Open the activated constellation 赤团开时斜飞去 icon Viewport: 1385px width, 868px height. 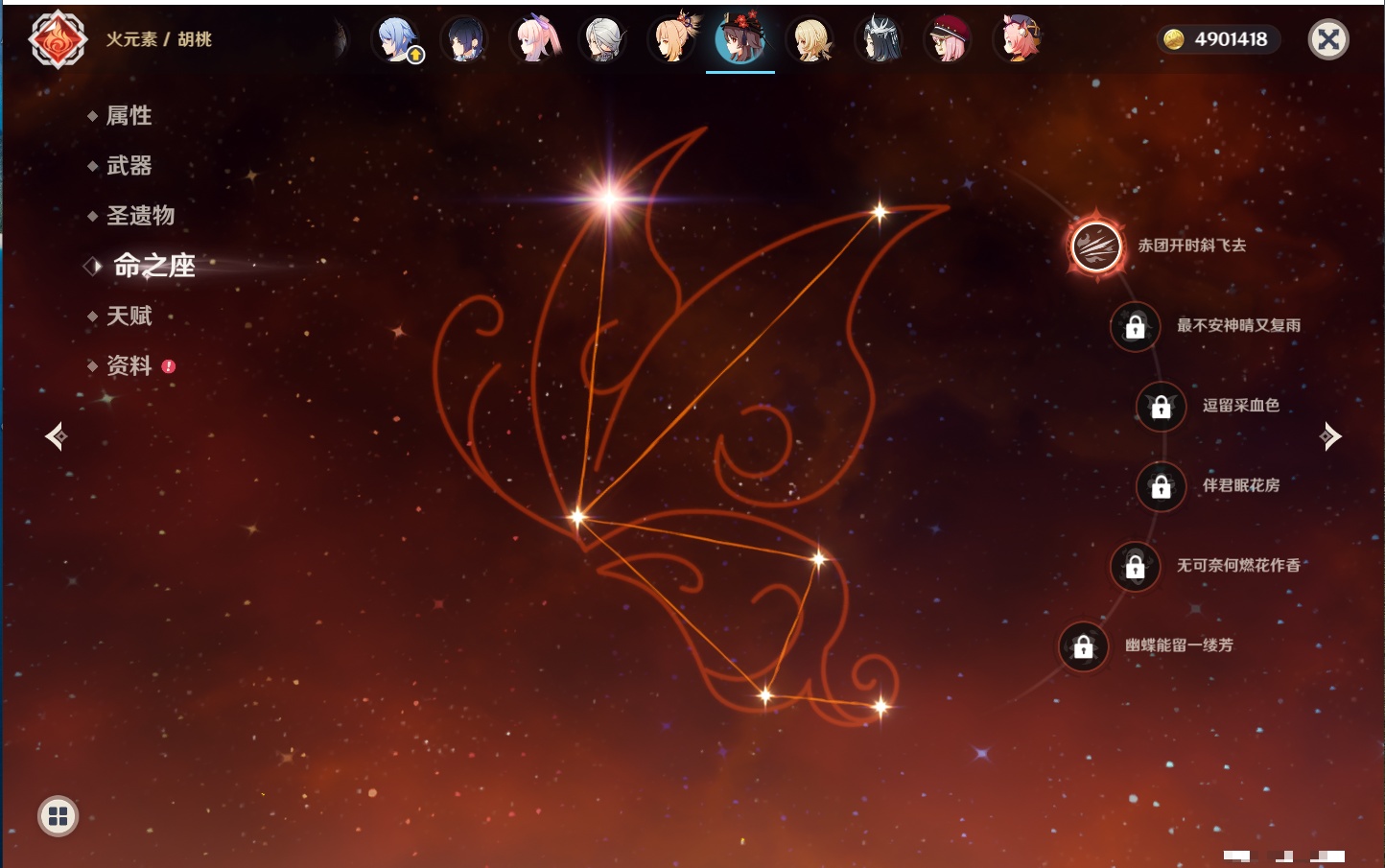click(1095, 246)
